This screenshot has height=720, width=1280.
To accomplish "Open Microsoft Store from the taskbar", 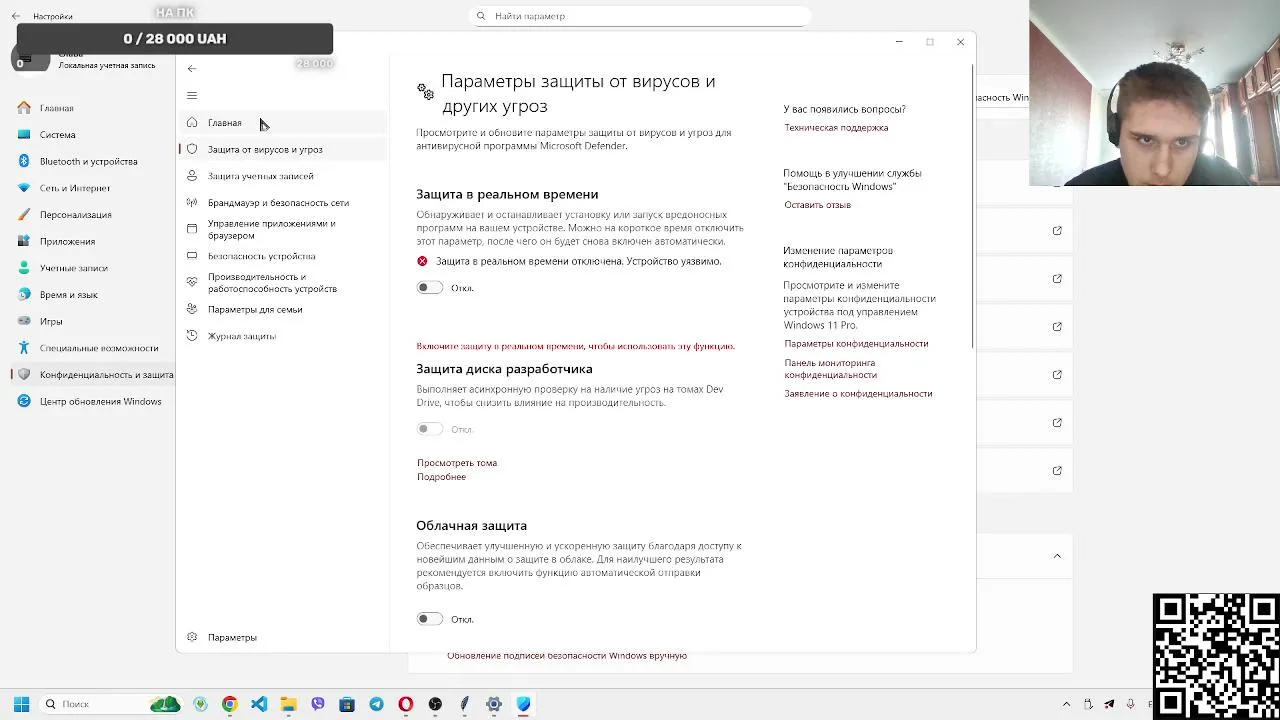I will coord(347,704).
